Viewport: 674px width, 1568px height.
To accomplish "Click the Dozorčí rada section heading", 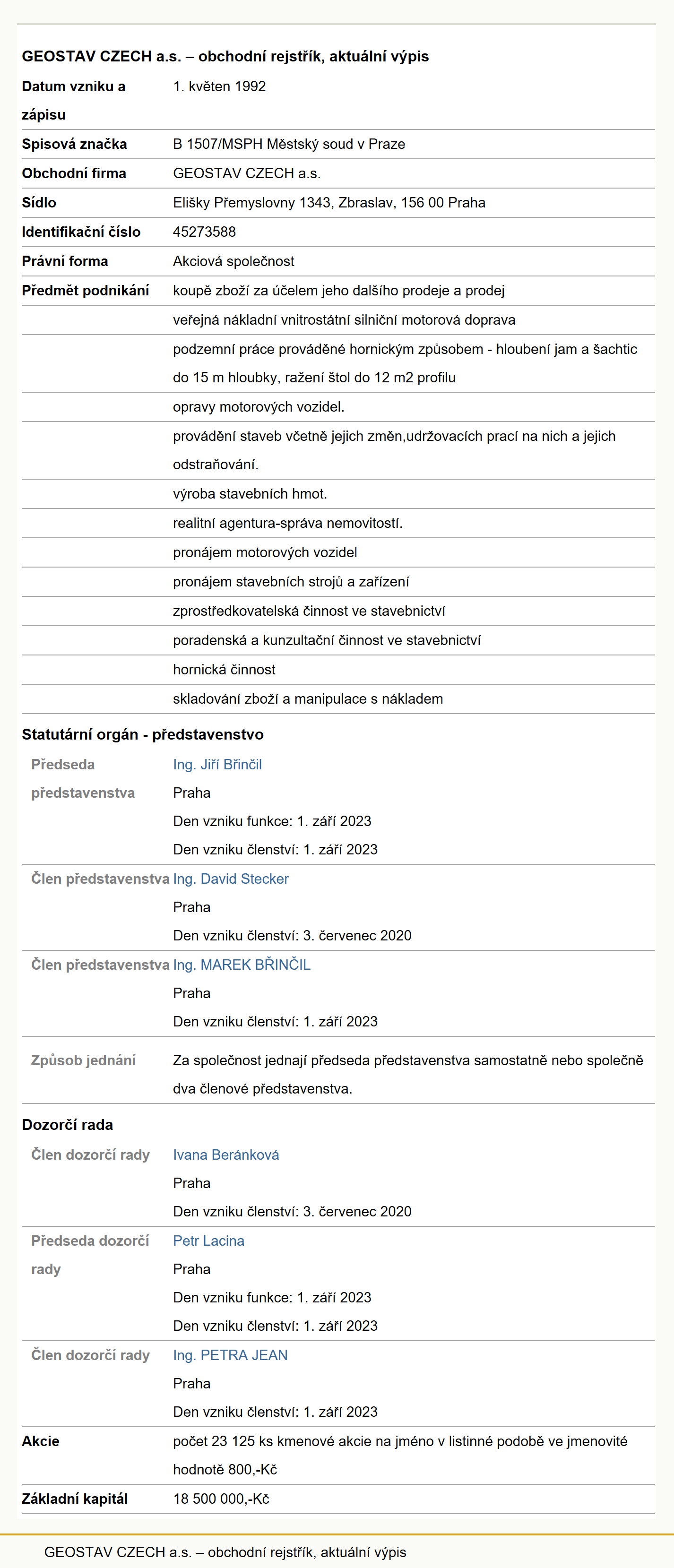I will coord(68,1125).
